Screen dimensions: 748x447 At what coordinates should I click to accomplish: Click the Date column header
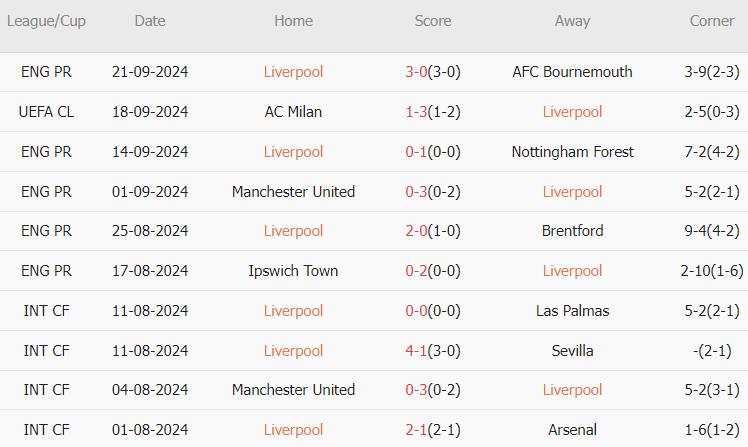coord(150,21)
